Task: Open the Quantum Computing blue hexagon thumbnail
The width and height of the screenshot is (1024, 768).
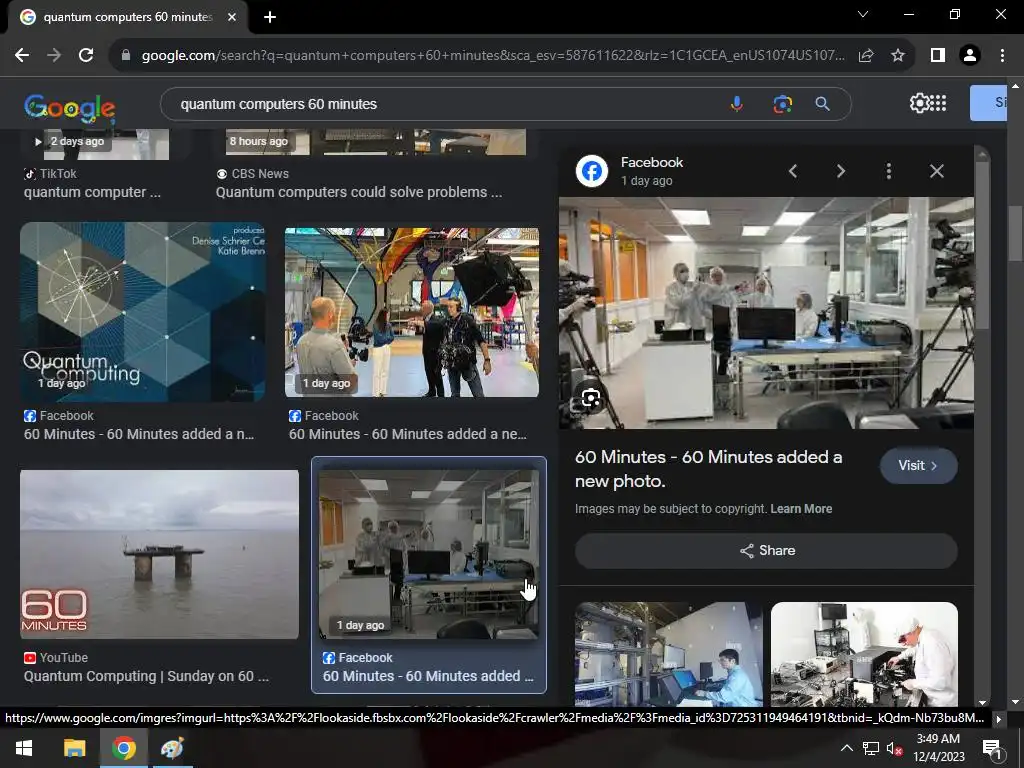Action: pyautogui.click(x=142, y=312)
